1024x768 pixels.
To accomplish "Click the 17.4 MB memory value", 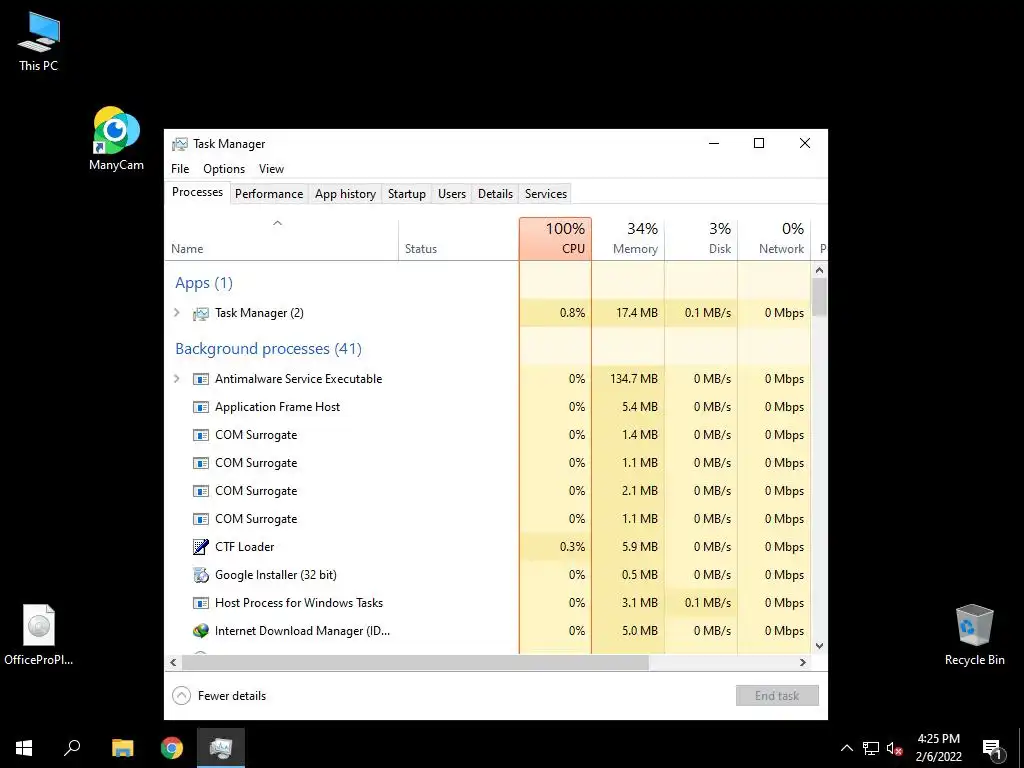I will [x=637, y=313].
